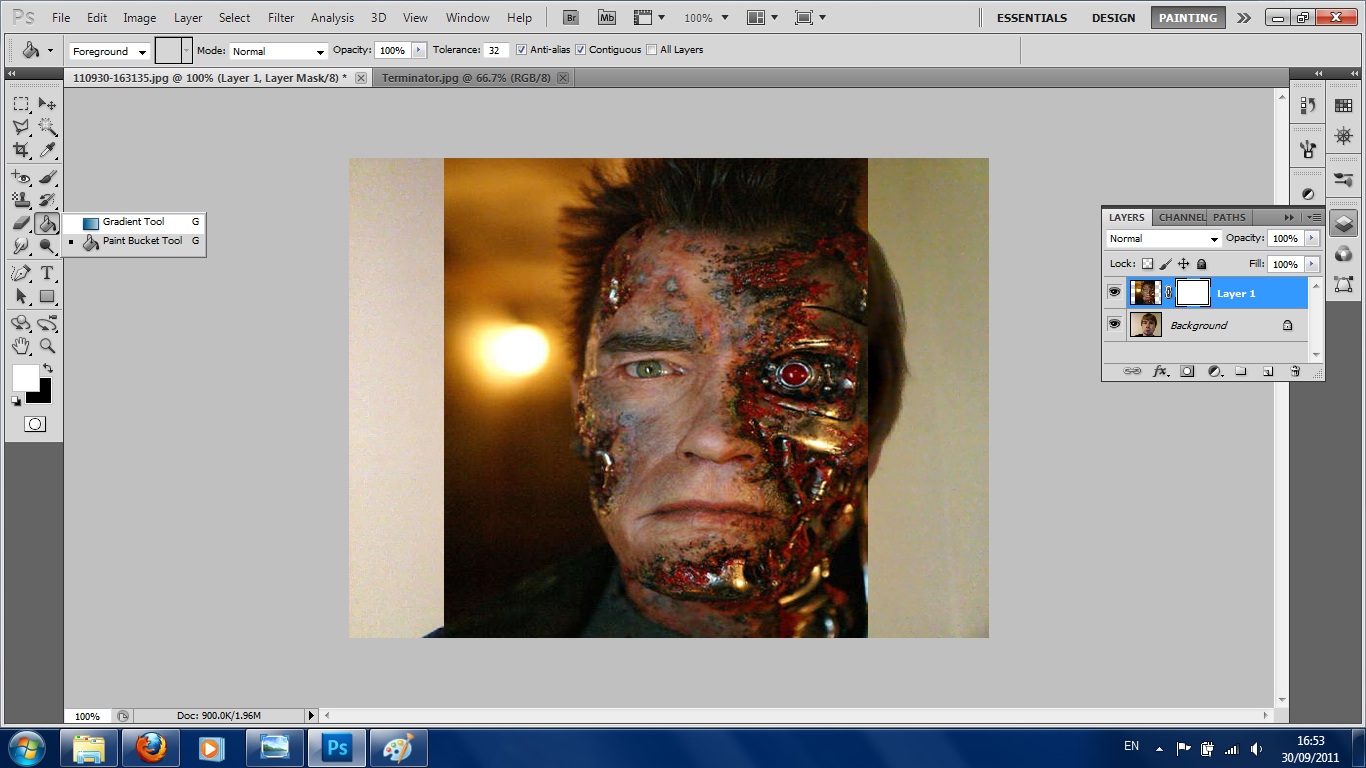The height and width of the screenshot is (768, 1366).
Task: Select the Path Selection arrow tool
Action: (x=21, y=296)
